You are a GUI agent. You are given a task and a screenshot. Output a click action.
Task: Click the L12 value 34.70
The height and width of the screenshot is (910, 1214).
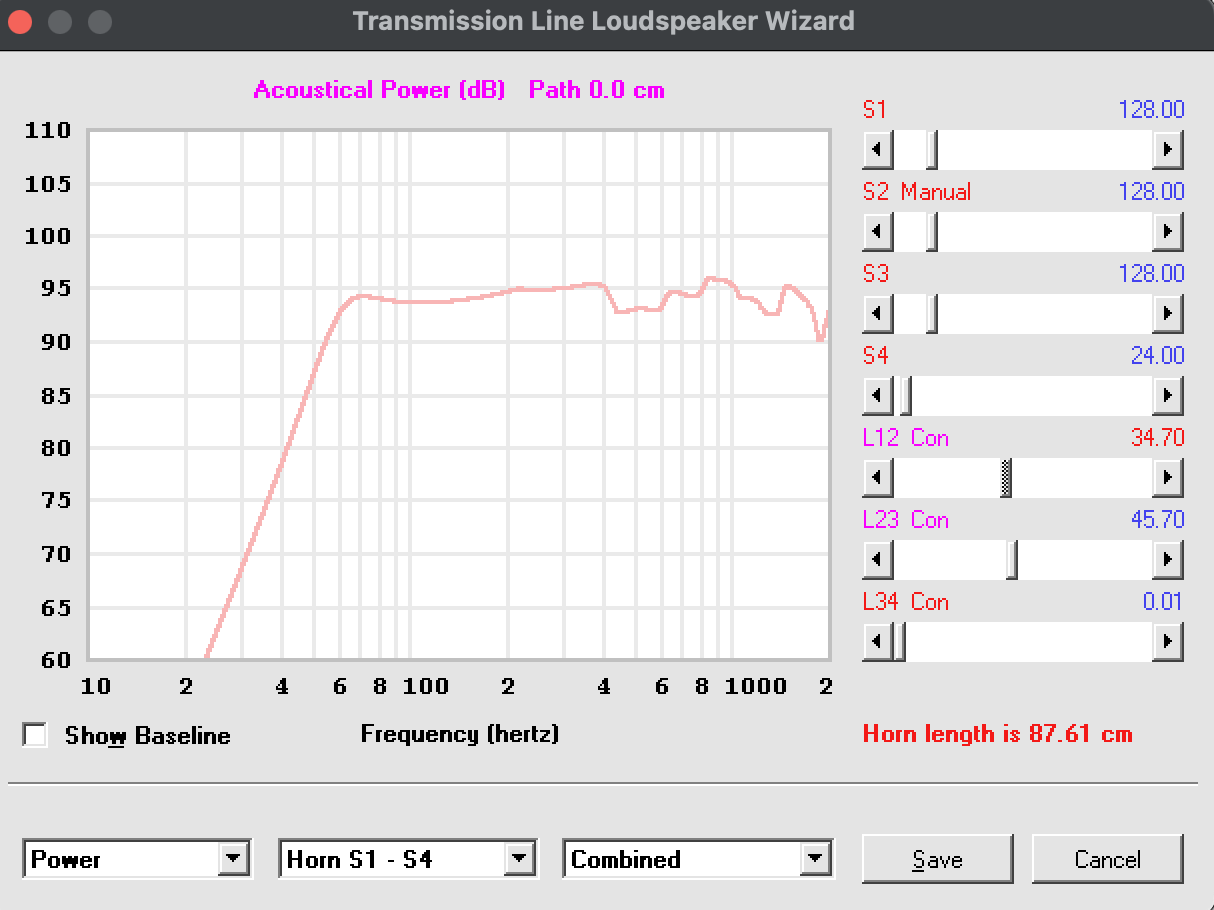point(1157,438)
